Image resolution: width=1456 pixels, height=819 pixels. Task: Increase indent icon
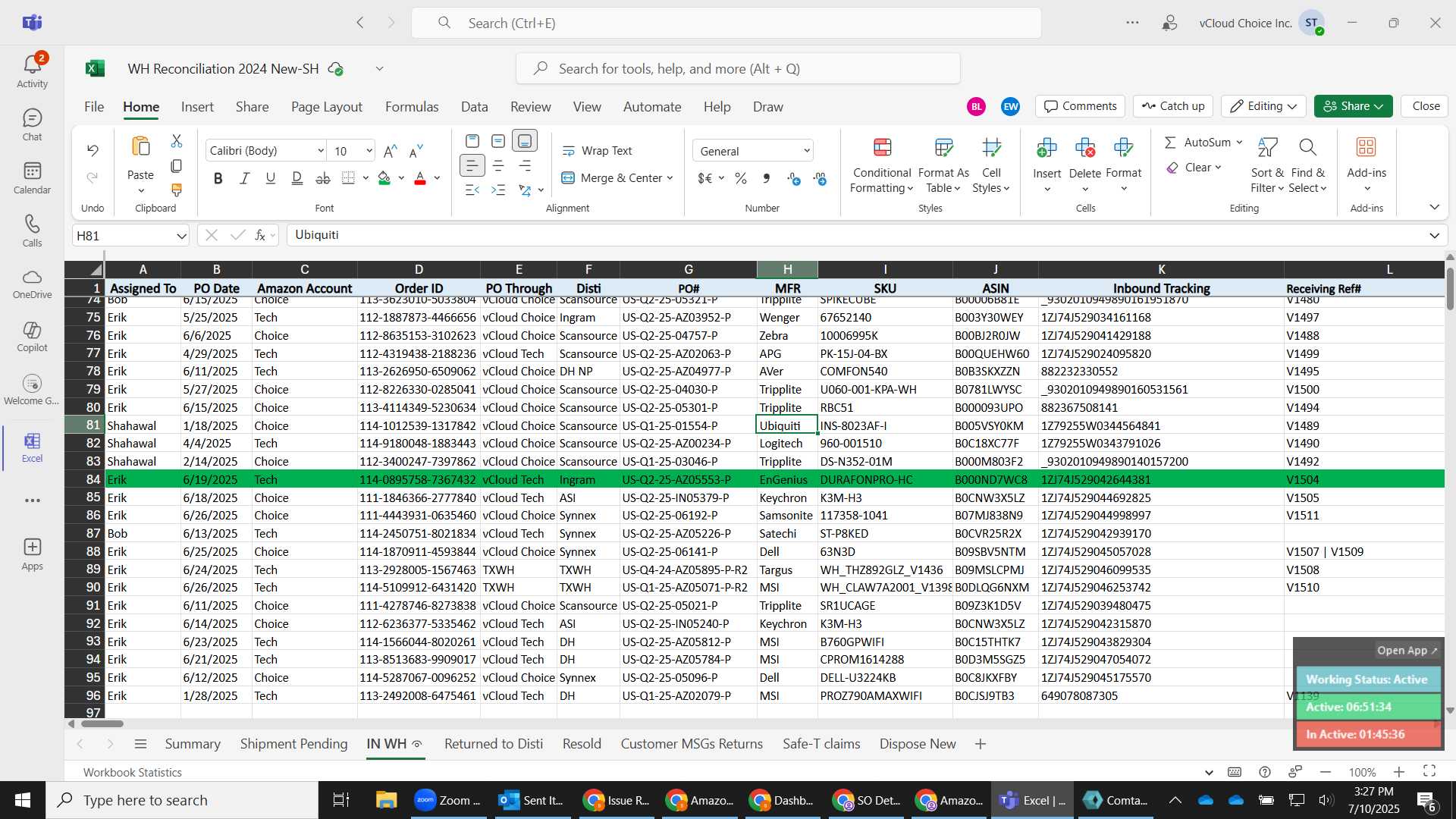click(x=498, y=190)
